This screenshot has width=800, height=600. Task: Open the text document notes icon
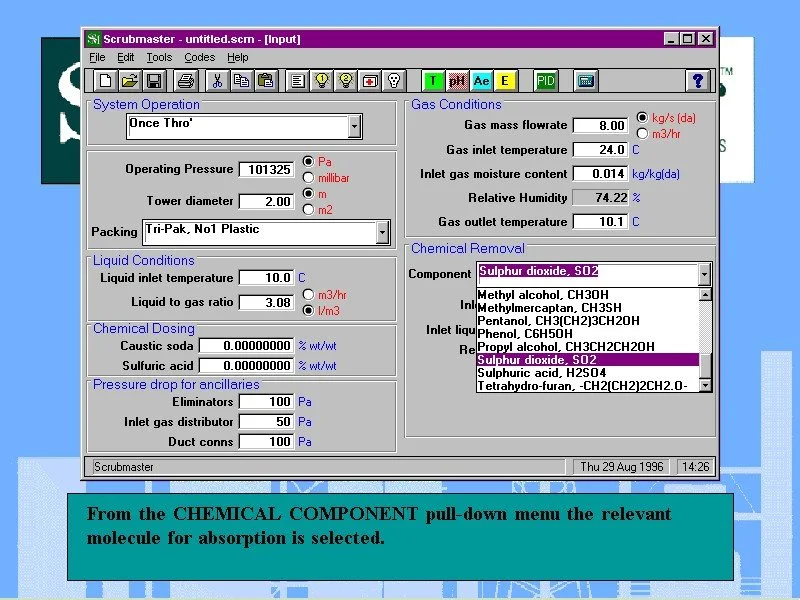297,81
